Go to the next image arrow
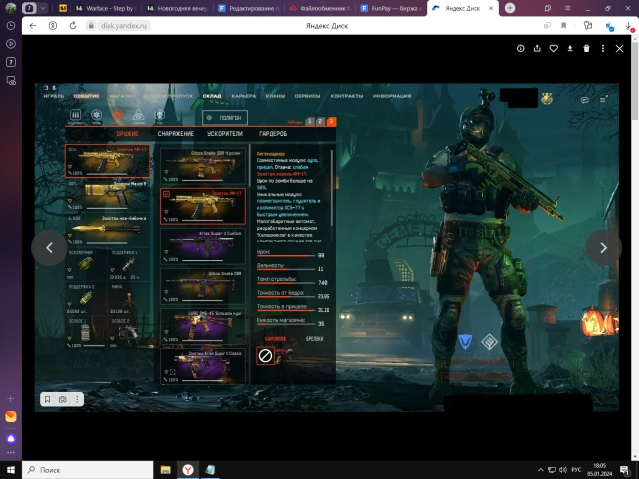This screenshot has width=639, height=479. coord(603,248)
